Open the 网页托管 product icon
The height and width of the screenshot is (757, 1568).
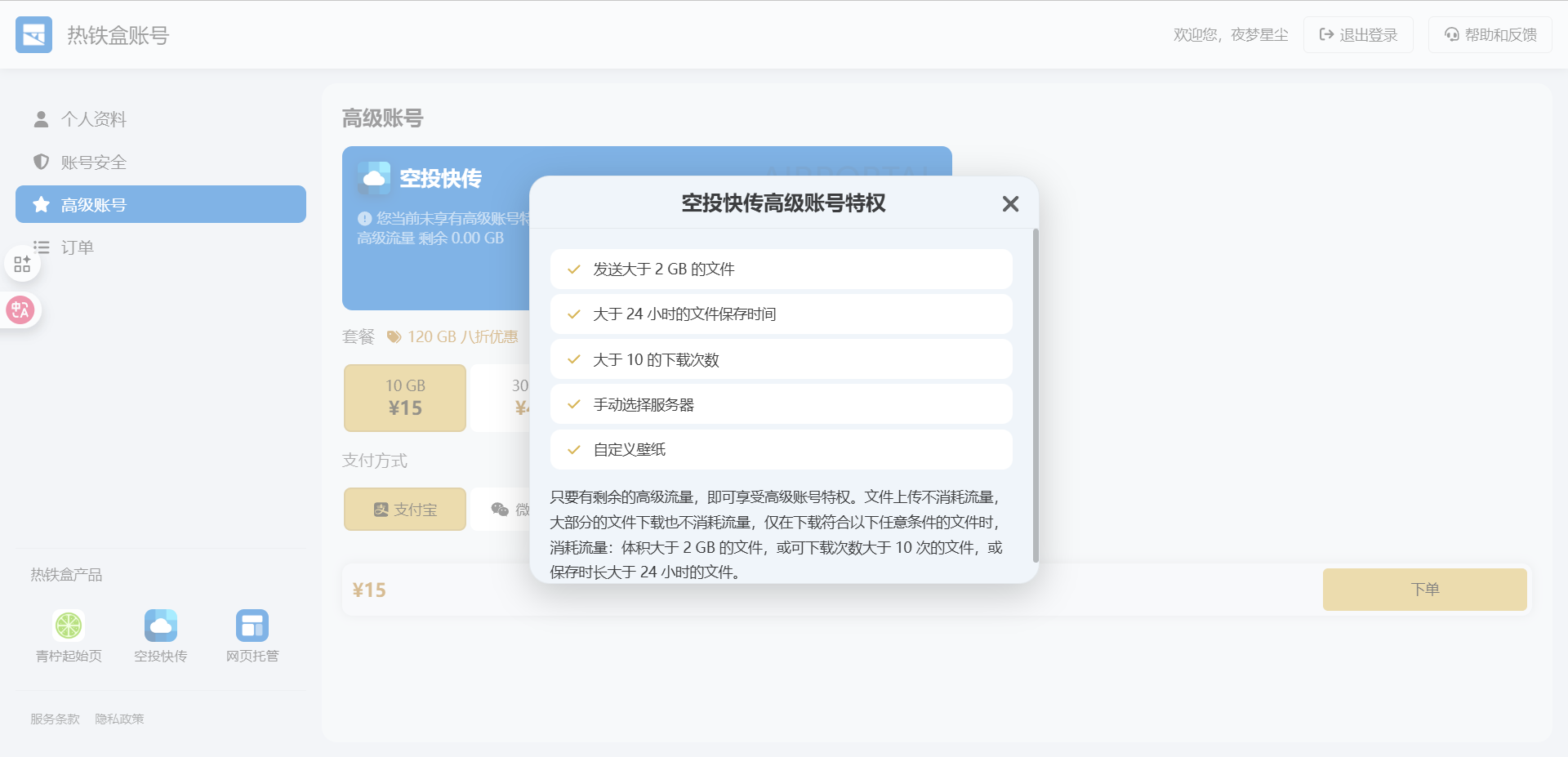point(252,626)
